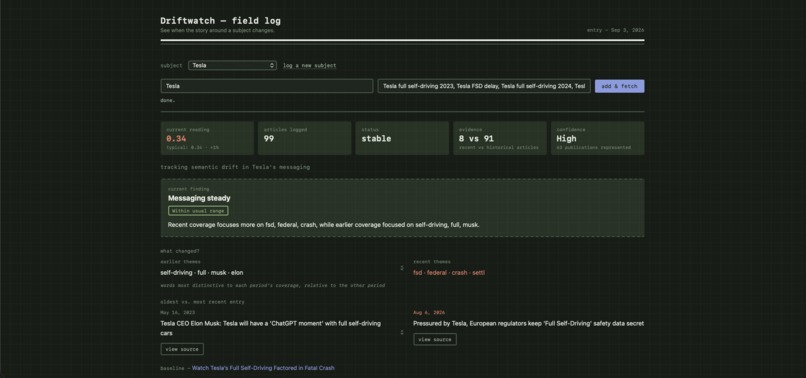
Task: Click the 'what changed?' section label
Action: coord(180,251)
